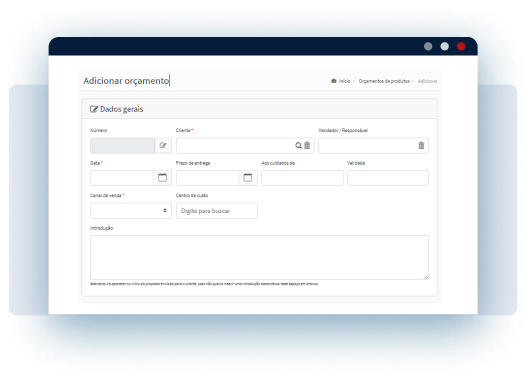Click the Adicionar orçamento page title
The width and height of the screenshot is (530, 378).
[126, 81]
